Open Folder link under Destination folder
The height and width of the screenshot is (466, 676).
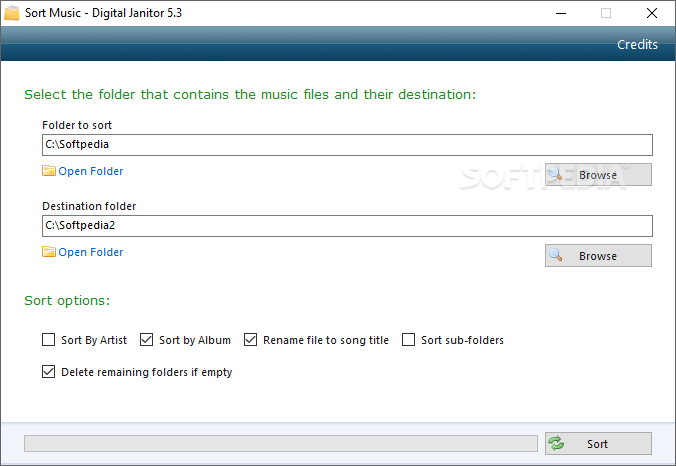[x=91, y=252]
